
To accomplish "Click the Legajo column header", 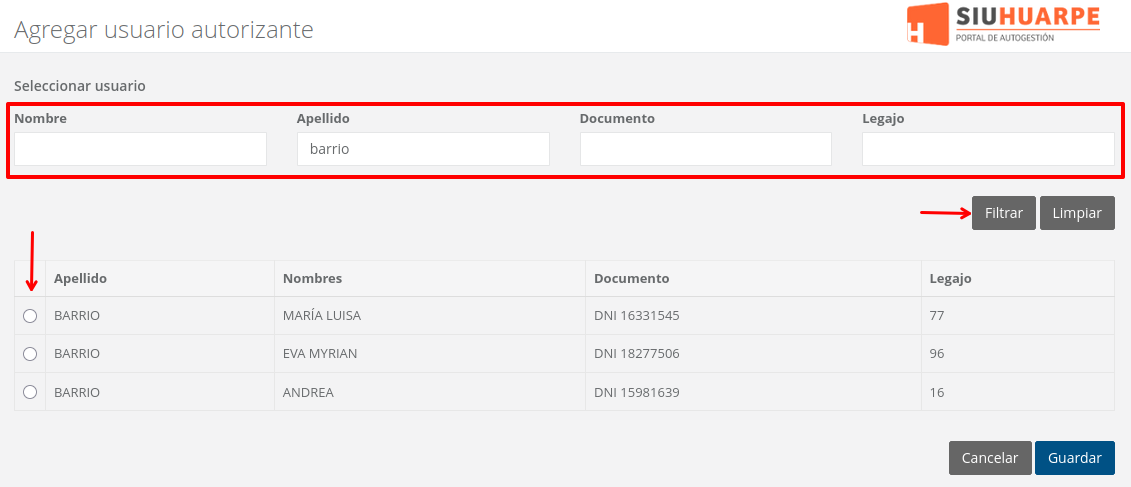I will (950, 278).
